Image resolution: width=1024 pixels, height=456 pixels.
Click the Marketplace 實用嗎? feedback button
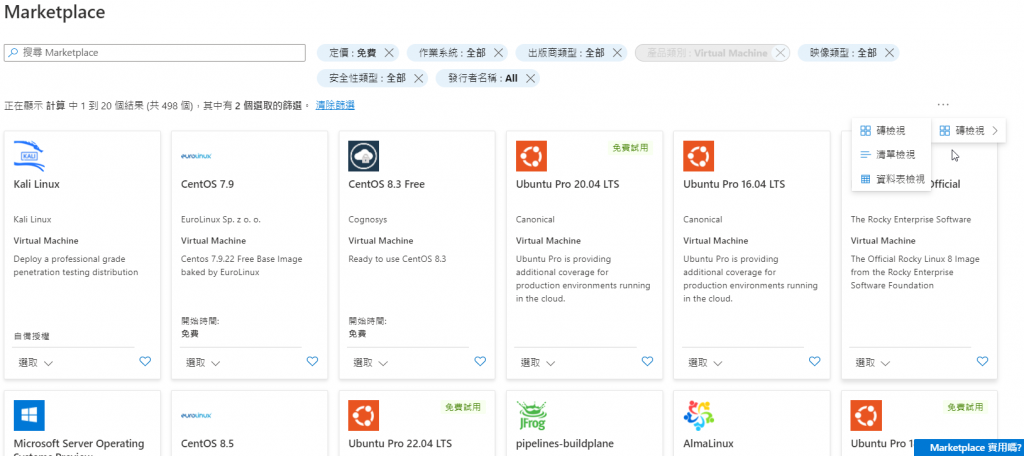970,448
